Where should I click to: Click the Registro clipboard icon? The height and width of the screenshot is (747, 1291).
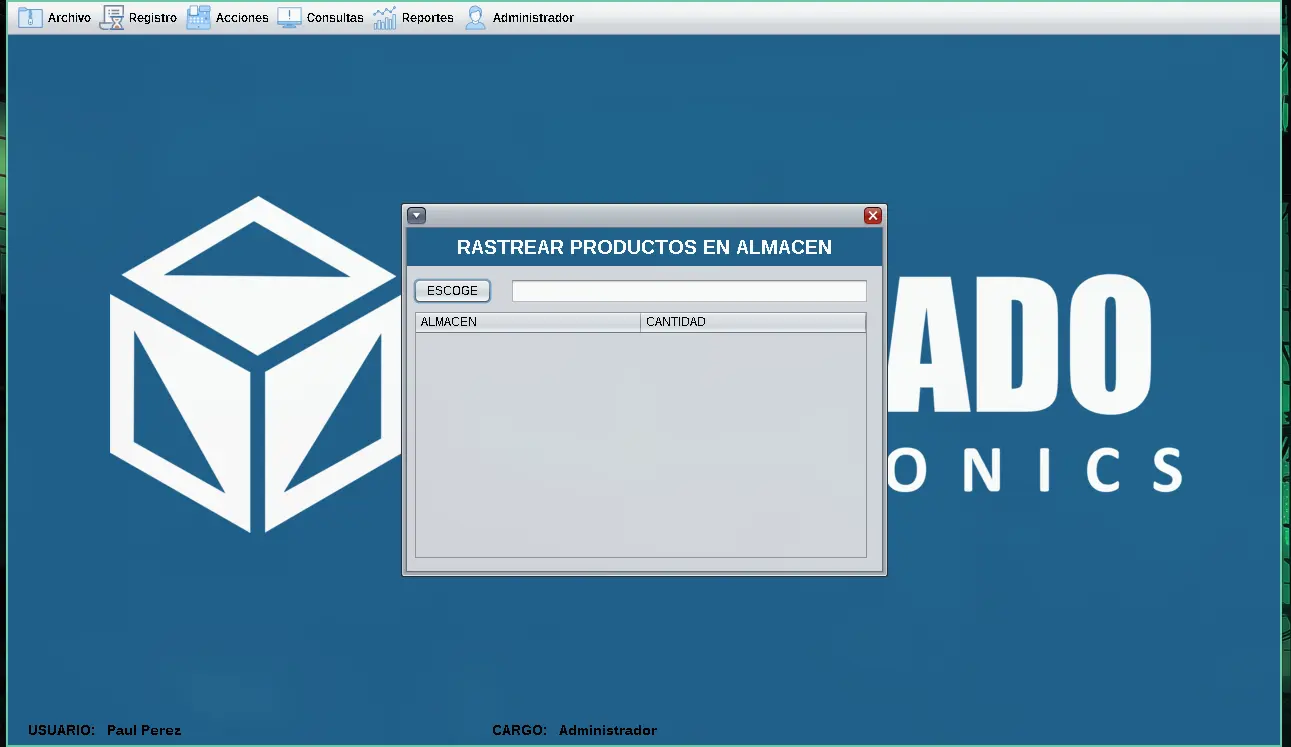[x=112, y=18]
